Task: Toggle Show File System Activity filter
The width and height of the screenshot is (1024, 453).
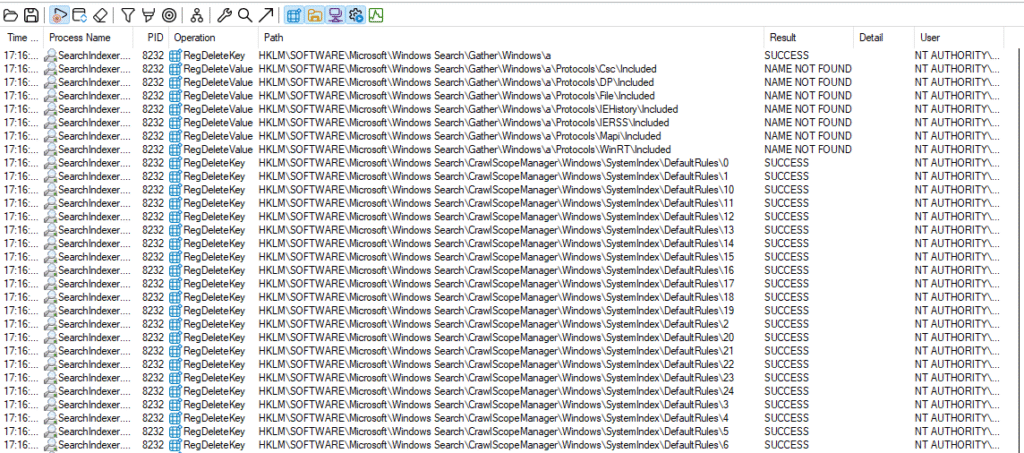Action: tap(314, 15)
